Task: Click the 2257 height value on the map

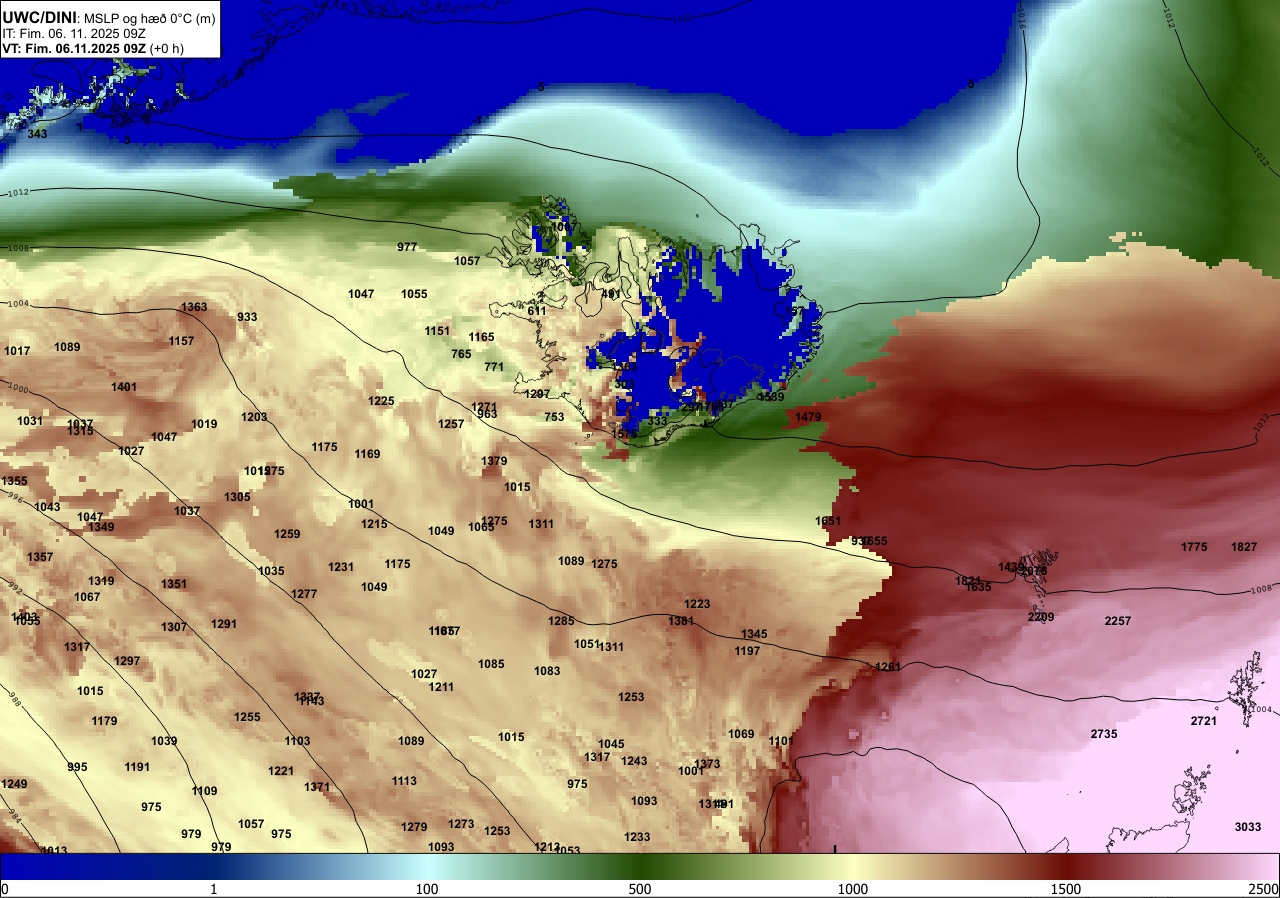Action: 1118,621
